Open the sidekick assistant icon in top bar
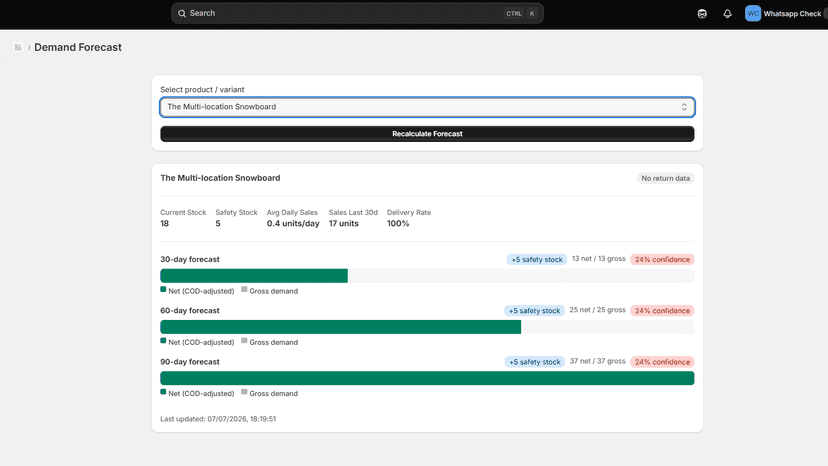Image resolution: width=828 pixels, height=466 pixels. point(702,14)
